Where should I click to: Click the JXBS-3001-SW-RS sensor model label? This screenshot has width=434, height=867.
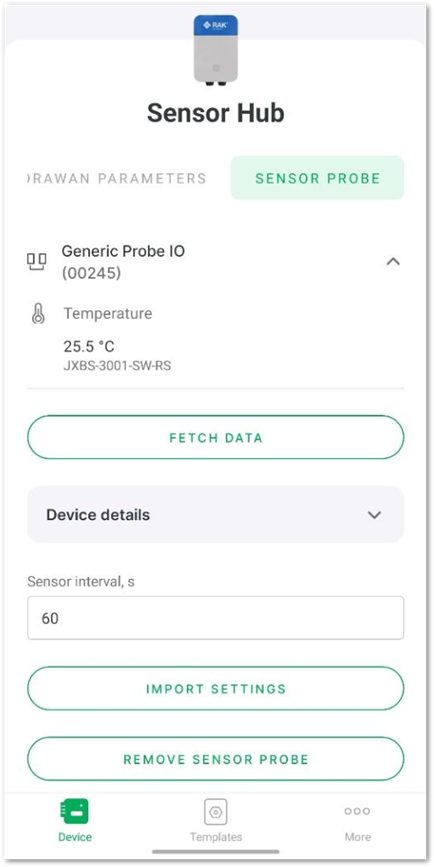117,366
